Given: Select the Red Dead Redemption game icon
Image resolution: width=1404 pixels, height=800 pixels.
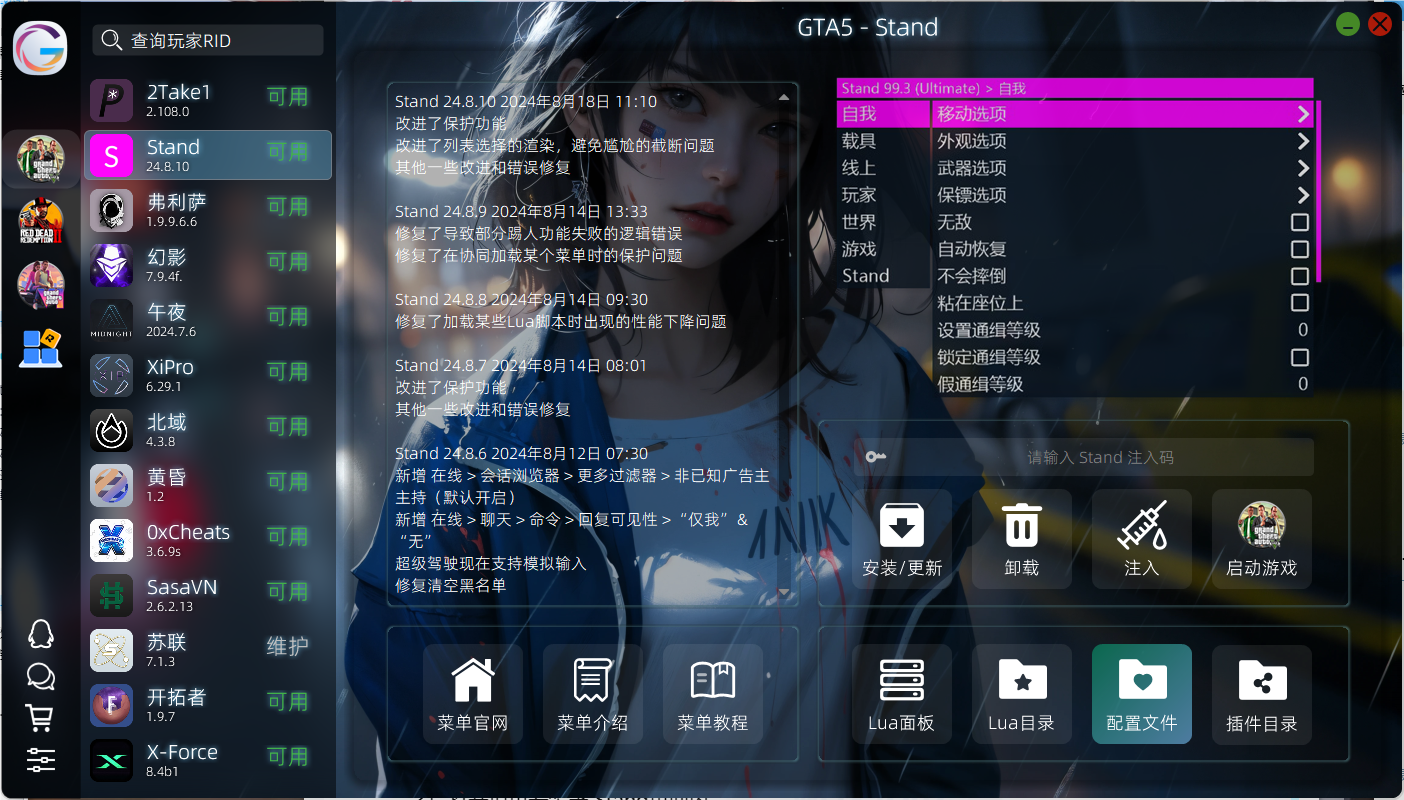Looking at the screenshot, I should point(41,222).
